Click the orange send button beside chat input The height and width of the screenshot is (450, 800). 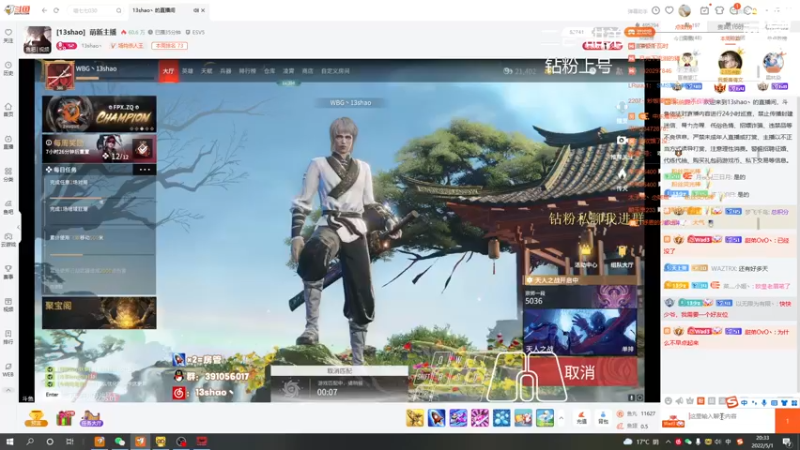(787, 421)
